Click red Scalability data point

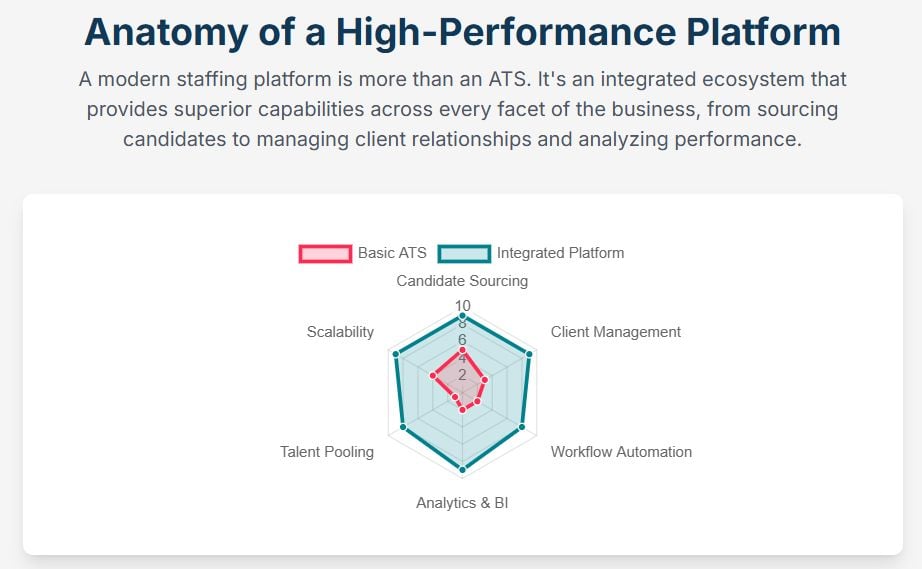point(433,375)
